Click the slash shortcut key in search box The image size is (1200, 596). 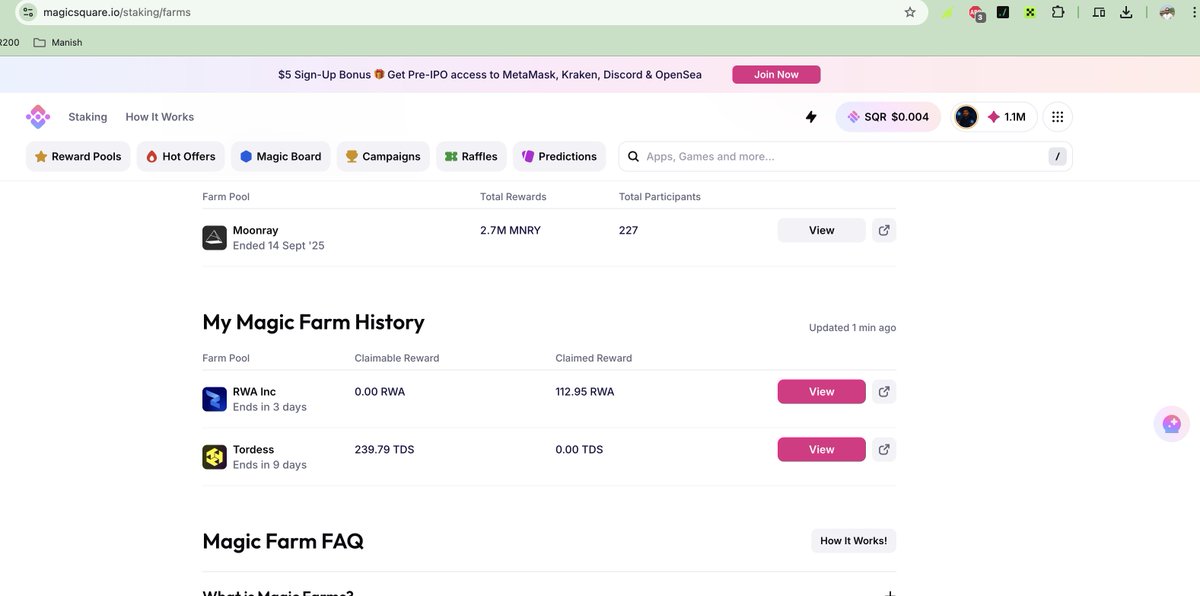[x=1057, y=156]
